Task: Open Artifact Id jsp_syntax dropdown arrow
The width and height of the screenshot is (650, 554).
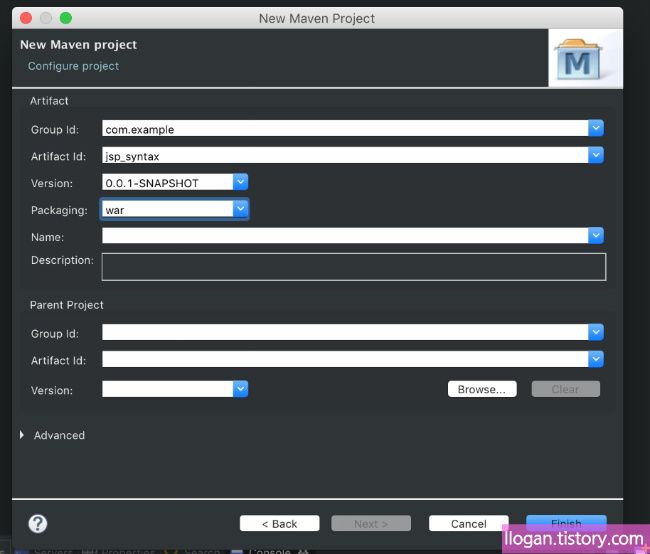Action: click(x=596, y=155)
